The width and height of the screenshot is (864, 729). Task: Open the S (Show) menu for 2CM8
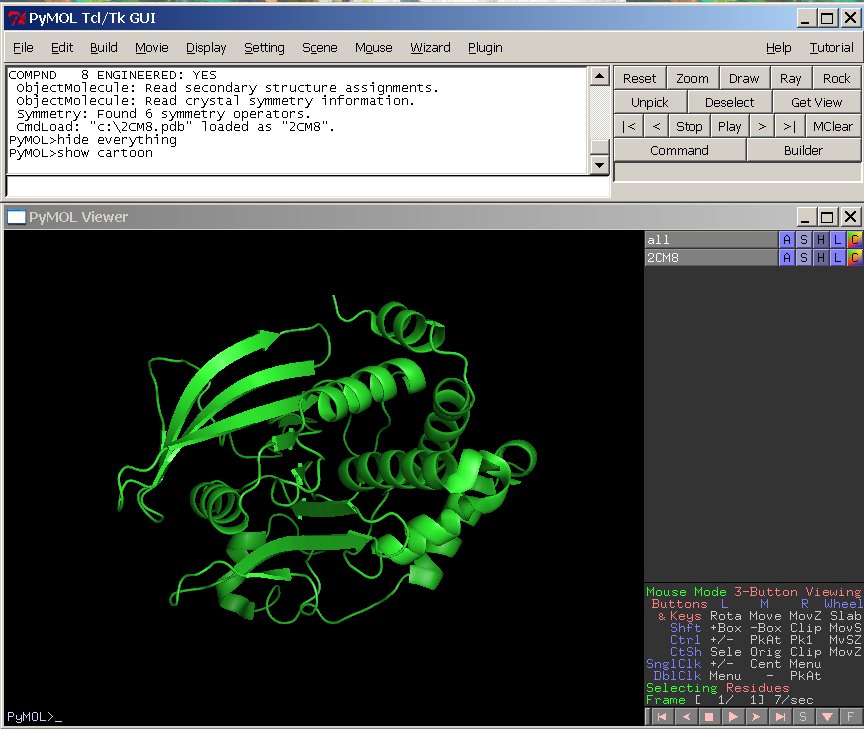pos(803,257)
